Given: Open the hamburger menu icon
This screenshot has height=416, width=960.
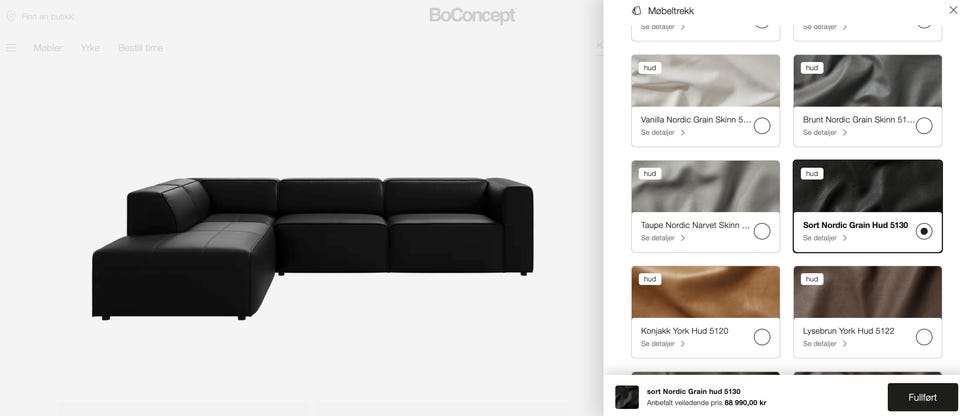Looking at the screenshot, I should (x=11, y=48).
